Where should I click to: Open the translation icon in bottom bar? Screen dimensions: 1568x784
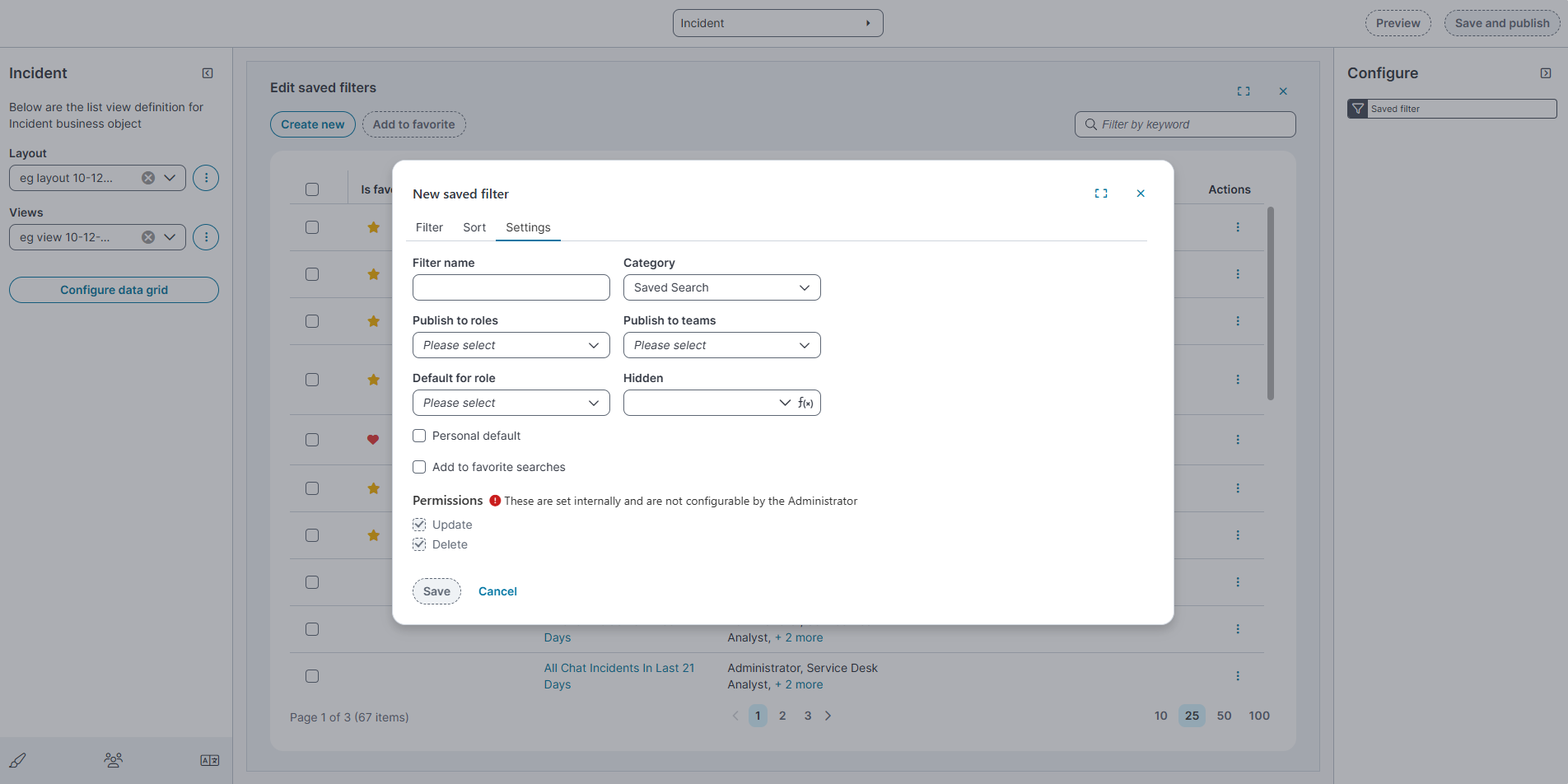209,760
